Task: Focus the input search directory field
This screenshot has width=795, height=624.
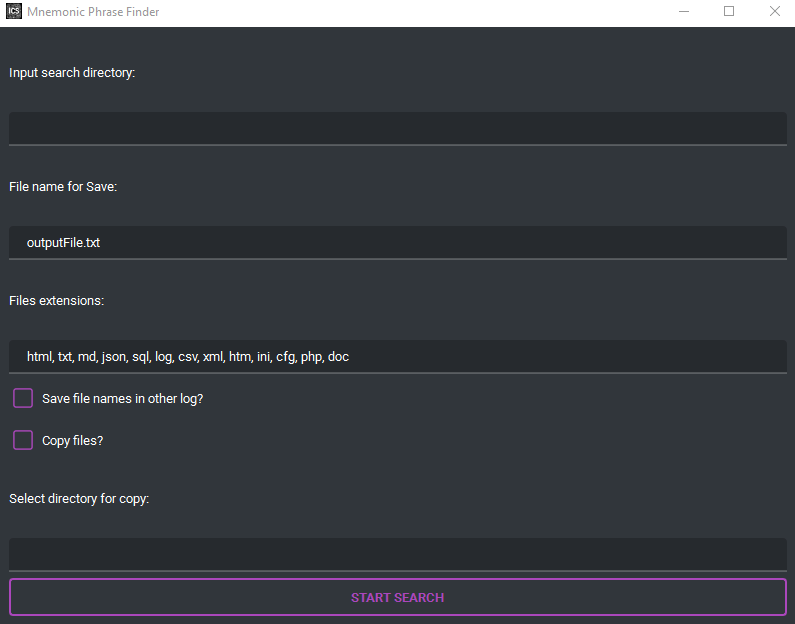Action: click(398, 128)
